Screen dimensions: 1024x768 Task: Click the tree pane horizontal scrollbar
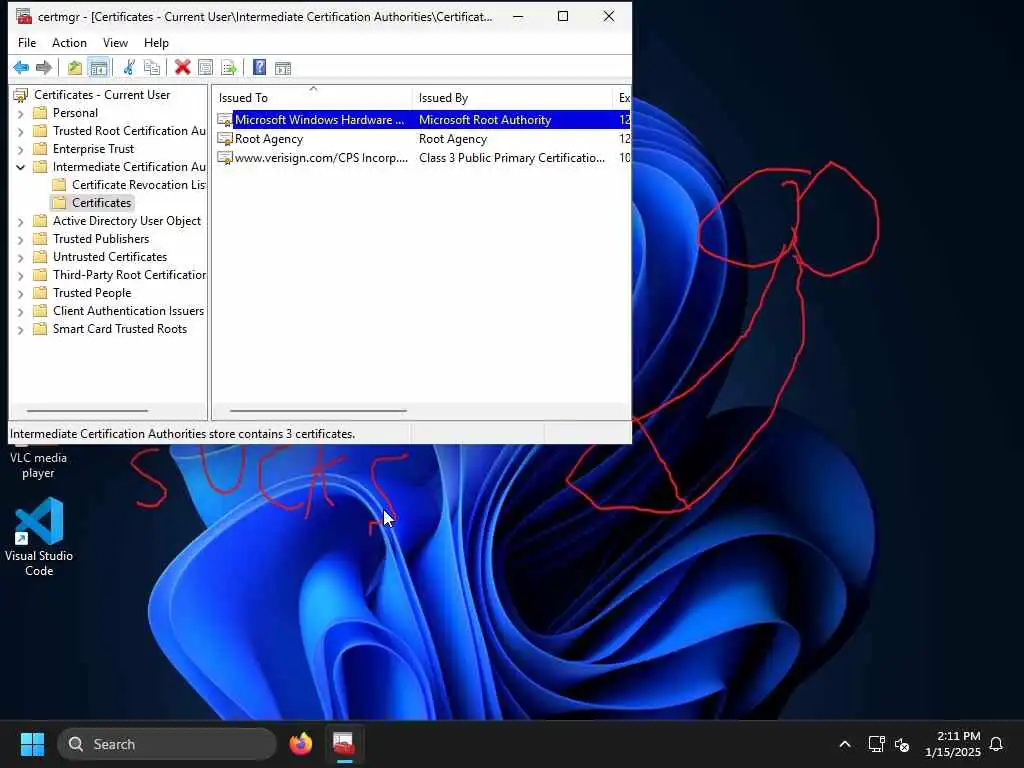(x=88, y=411)
